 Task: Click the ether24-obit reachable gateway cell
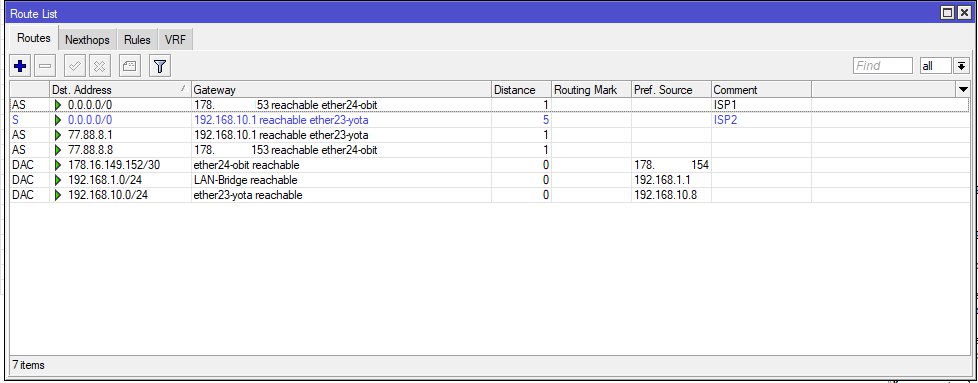point(341,165)
